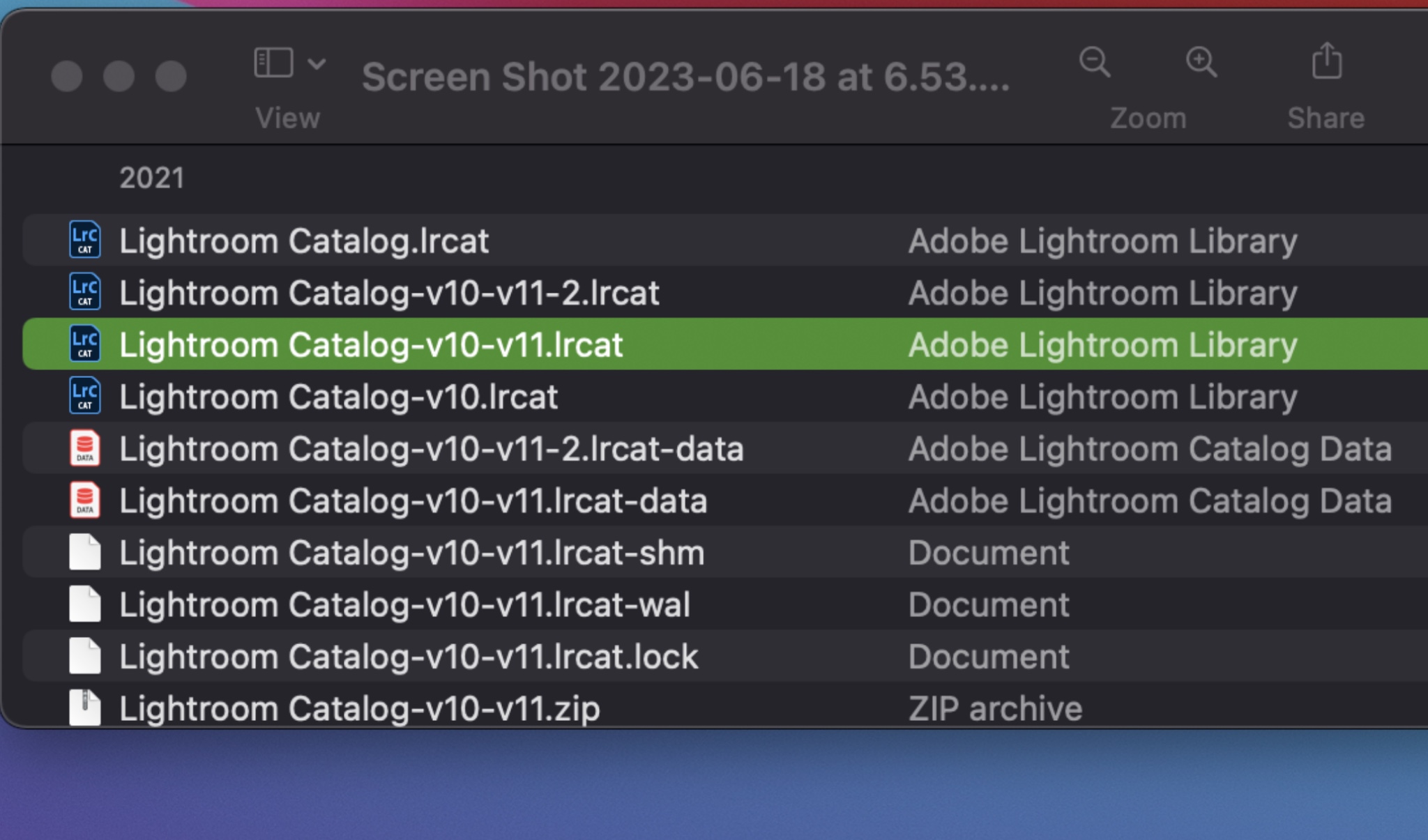Select Lightroom Catalog-v10-v11.lrcat.lock file
Screen dimensions: 1428x840
[409, 656]
